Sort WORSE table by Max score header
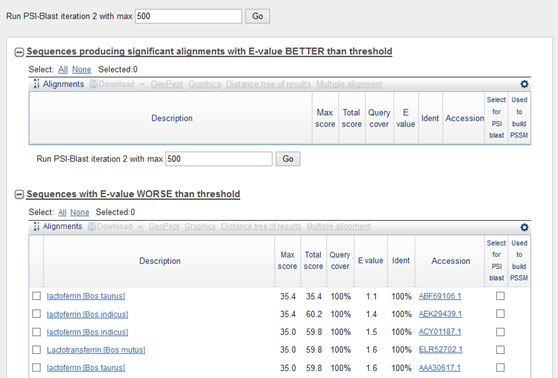558x378 pixels. tap(287, 261)
